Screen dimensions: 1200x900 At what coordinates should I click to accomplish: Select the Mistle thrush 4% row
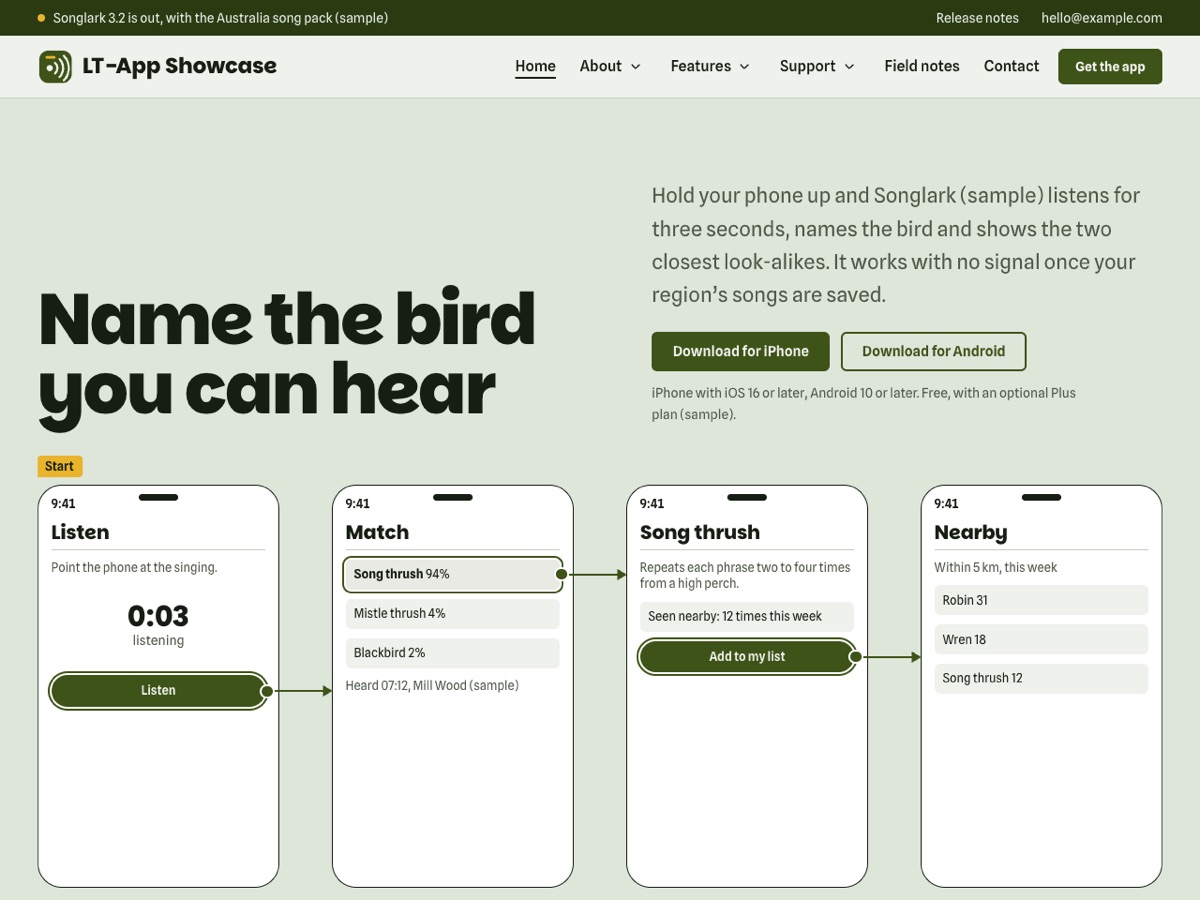coord(452,613)
